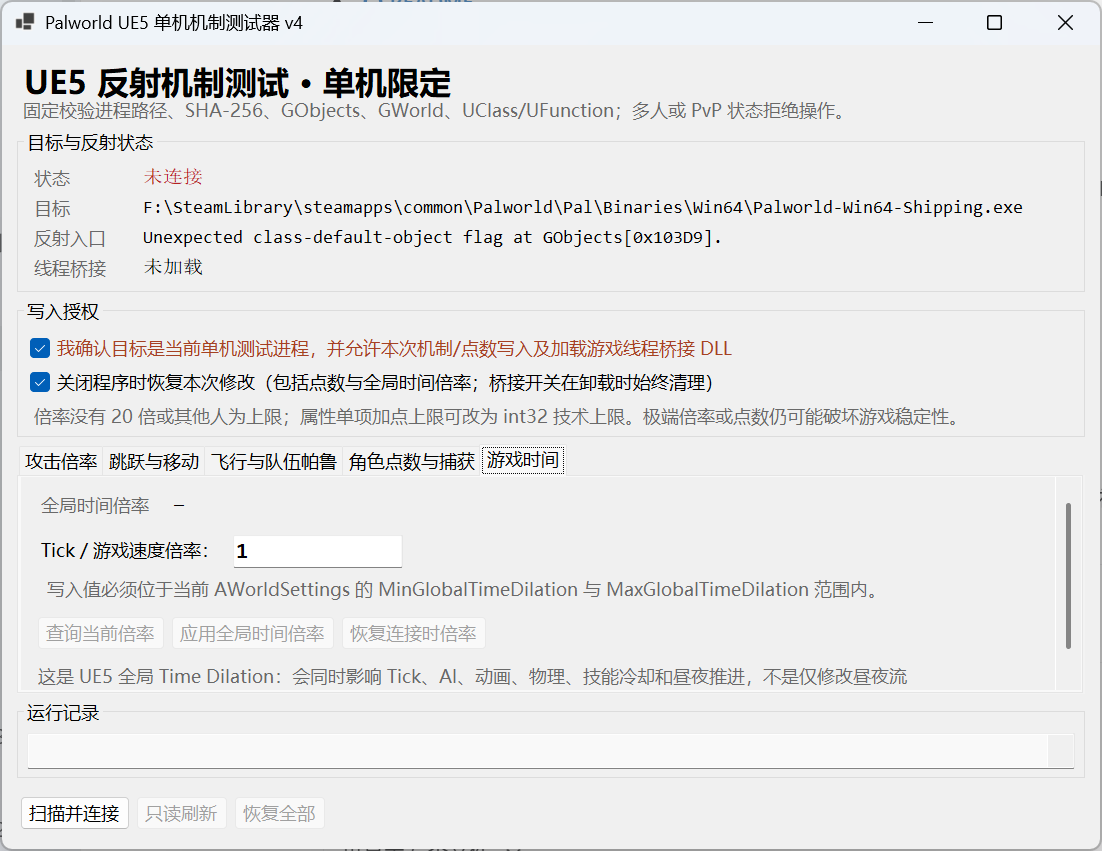Click the 倍率没有 20 倍 warning note
Screen dimensions: 1102x851
[x=497, y=417]
